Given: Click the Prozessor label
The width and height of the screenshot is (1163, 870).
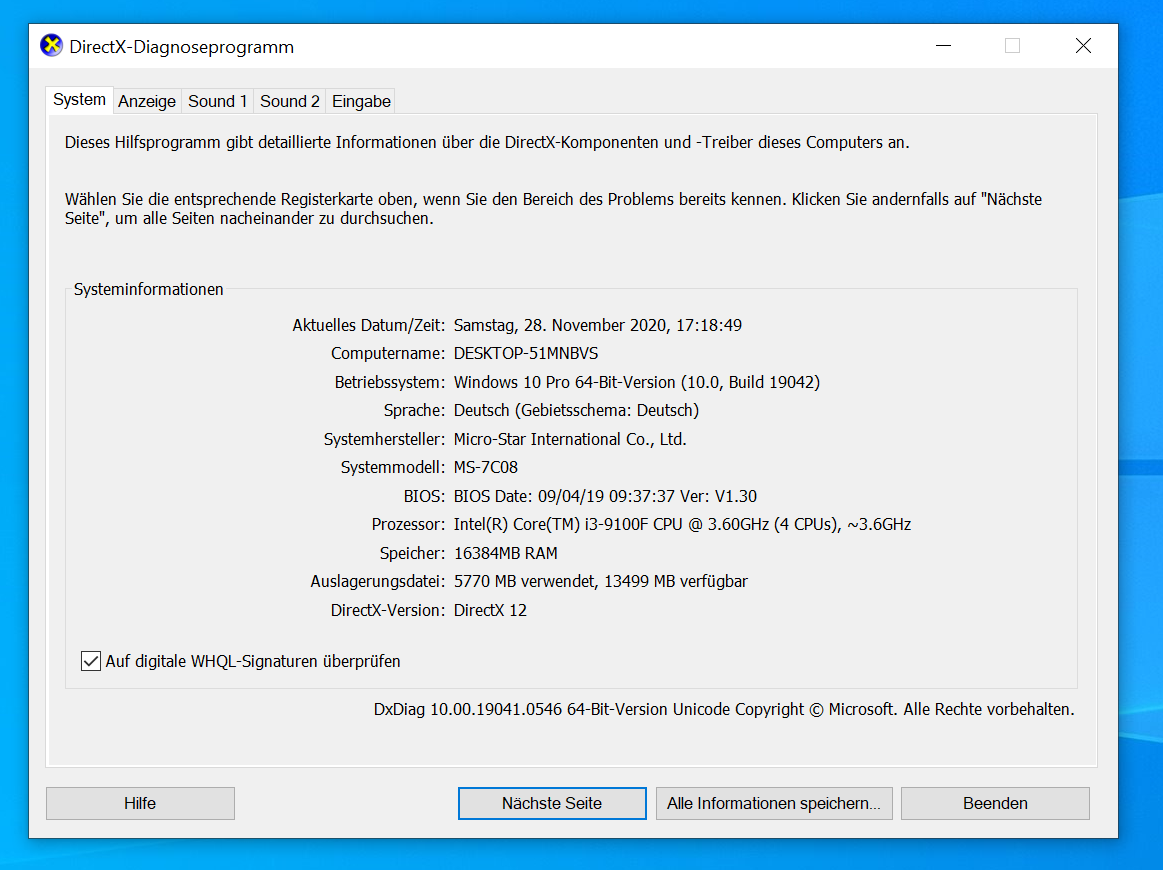Looking at the screenshot, I should click(409, 525).
